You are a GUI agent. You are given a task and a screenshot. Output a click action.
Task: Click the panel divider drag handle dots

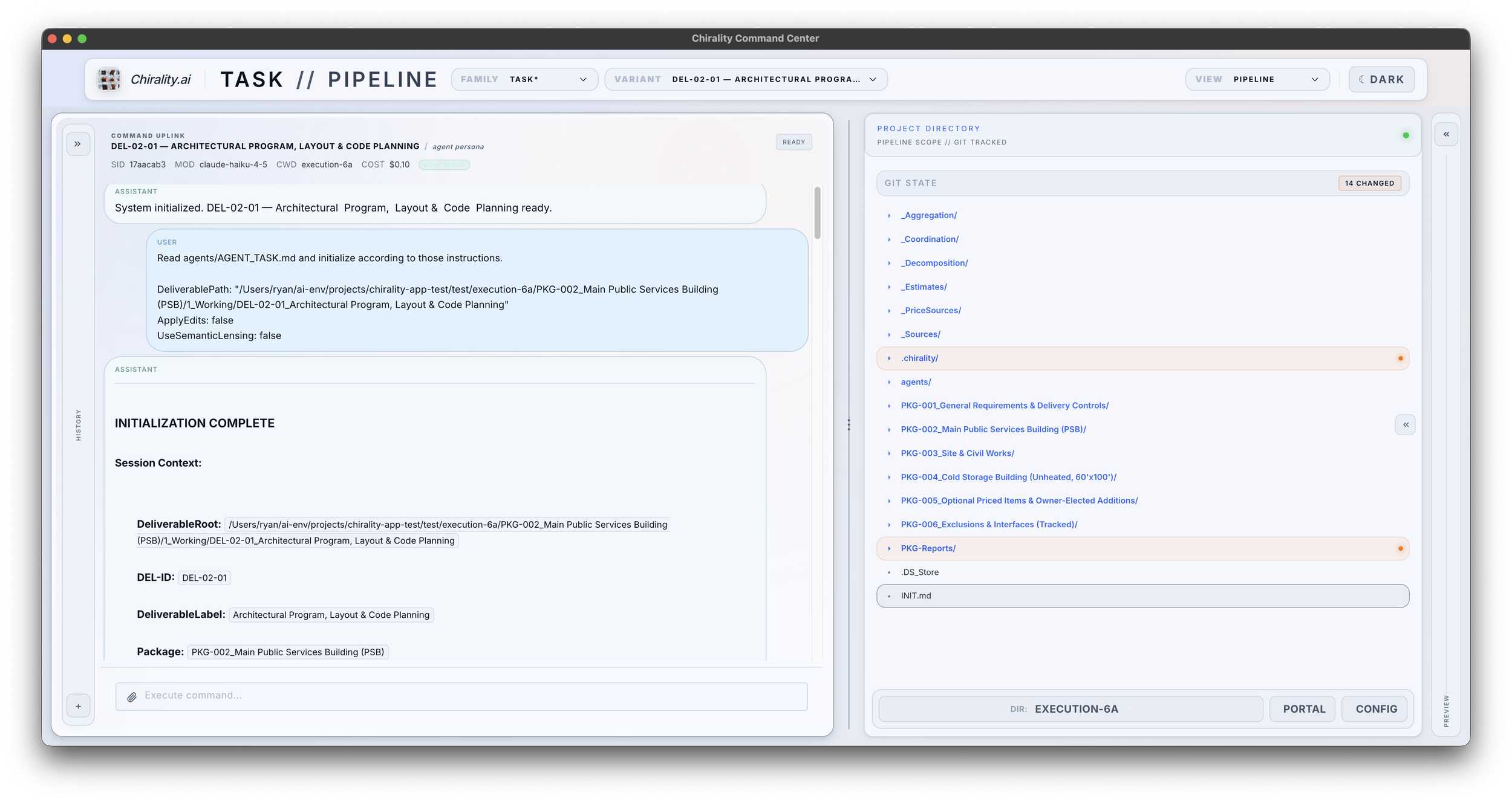click(849, 425)
